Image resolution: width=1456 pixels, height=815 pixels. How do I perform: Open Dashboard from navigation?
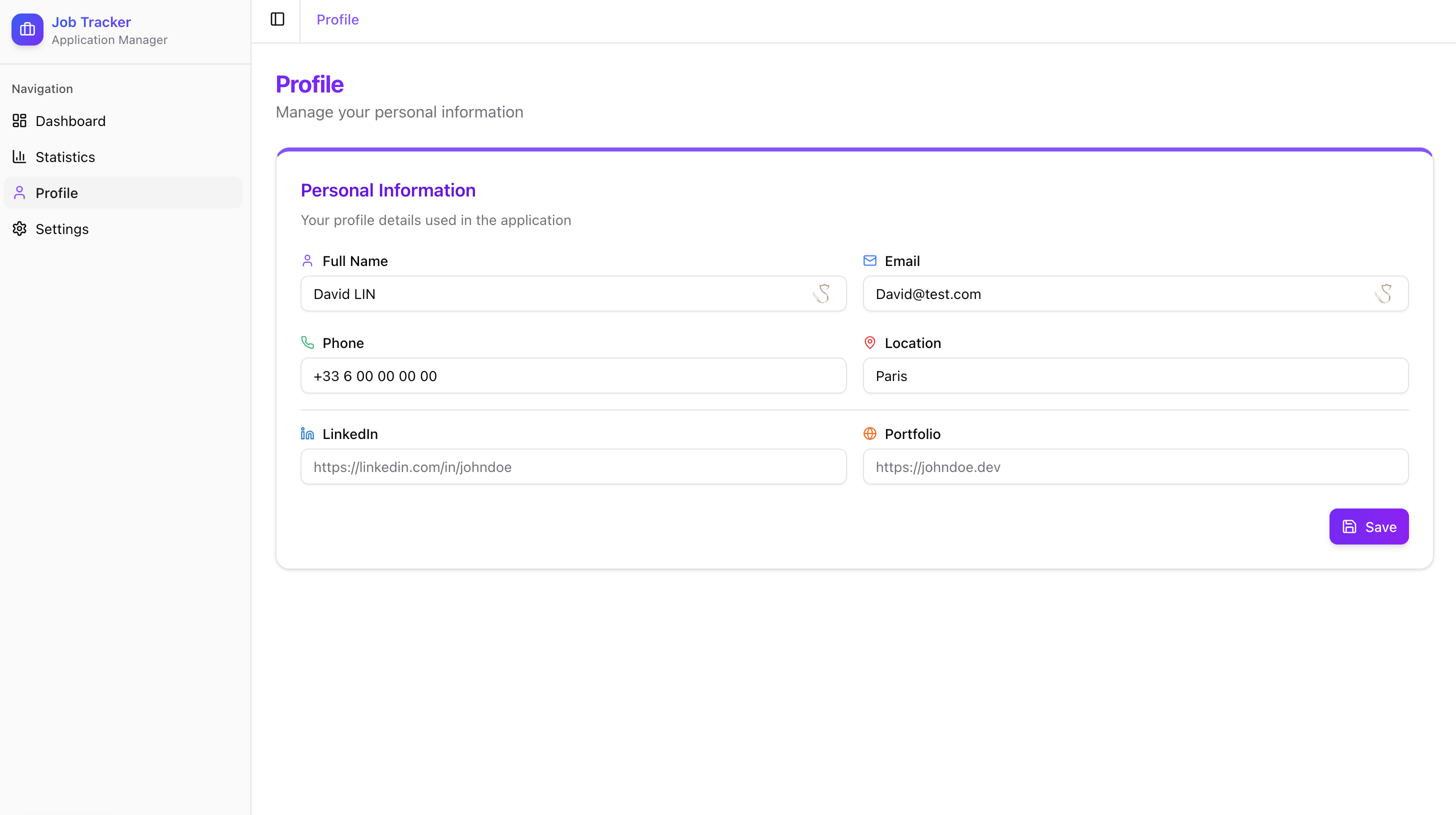(x=70, y=121)
